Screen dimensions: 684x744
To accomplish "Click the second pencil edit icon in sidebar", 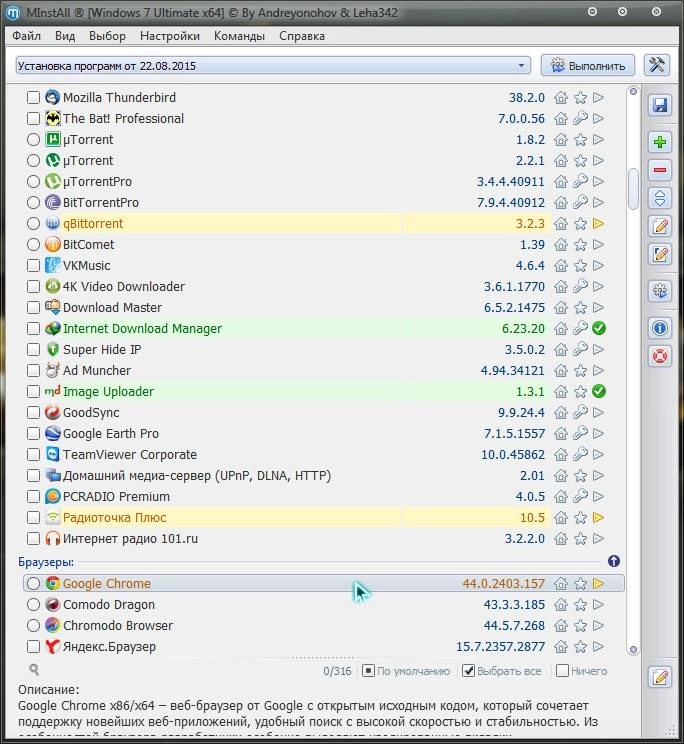I will pyautogui.click(x=660, y=254).
